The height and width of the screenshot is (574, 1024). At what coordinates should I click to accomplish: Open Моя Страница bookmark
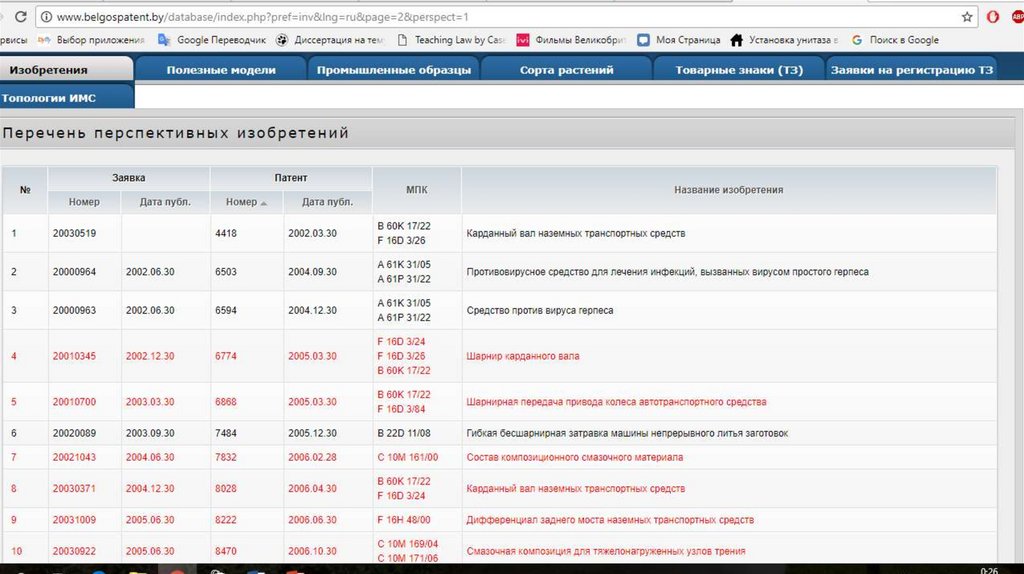coord(679,40)
